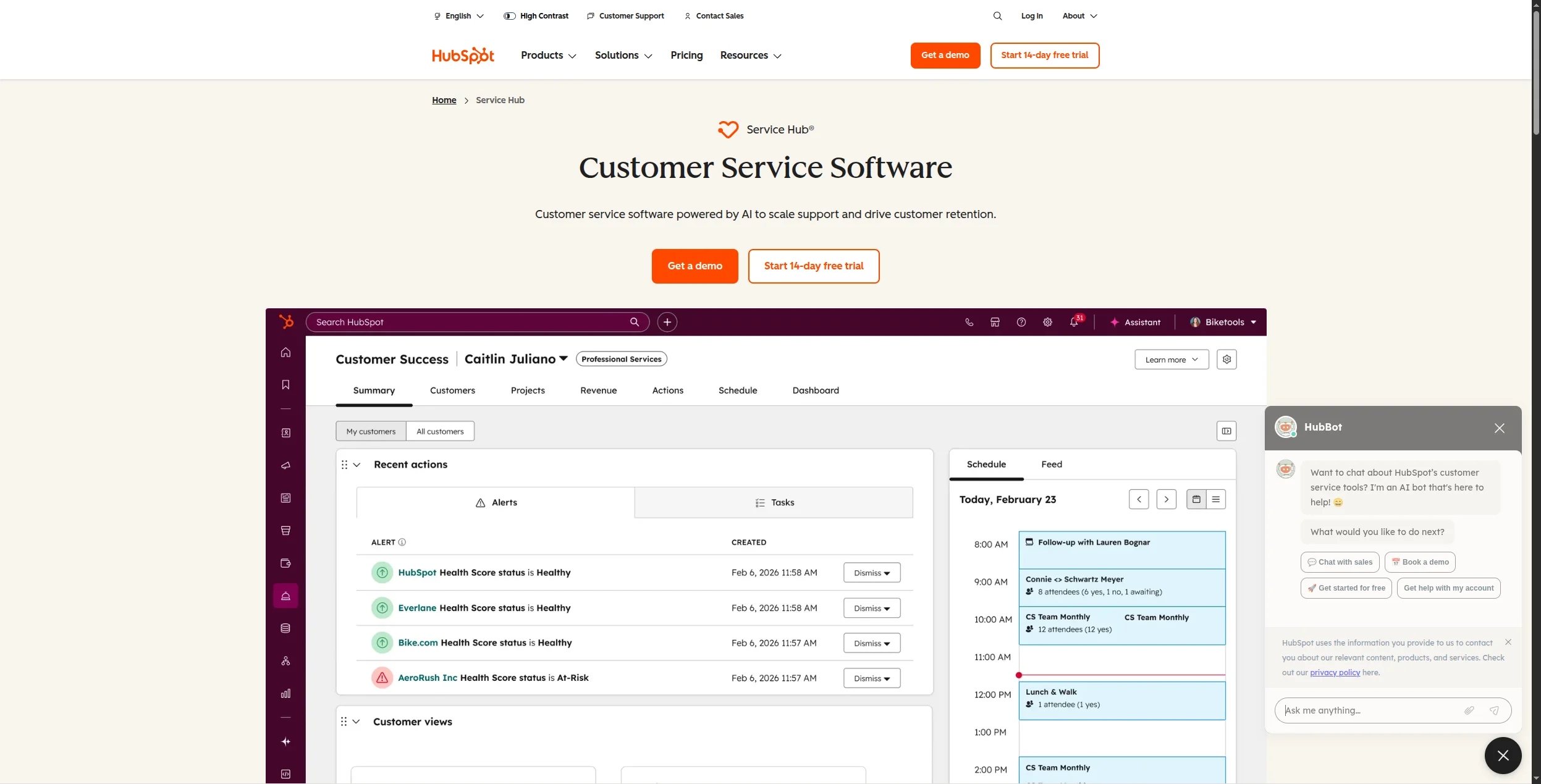1541x784 pixels.
Task: Click Start 14-day free trial in navbar
Action: (x=1045, y=56)
